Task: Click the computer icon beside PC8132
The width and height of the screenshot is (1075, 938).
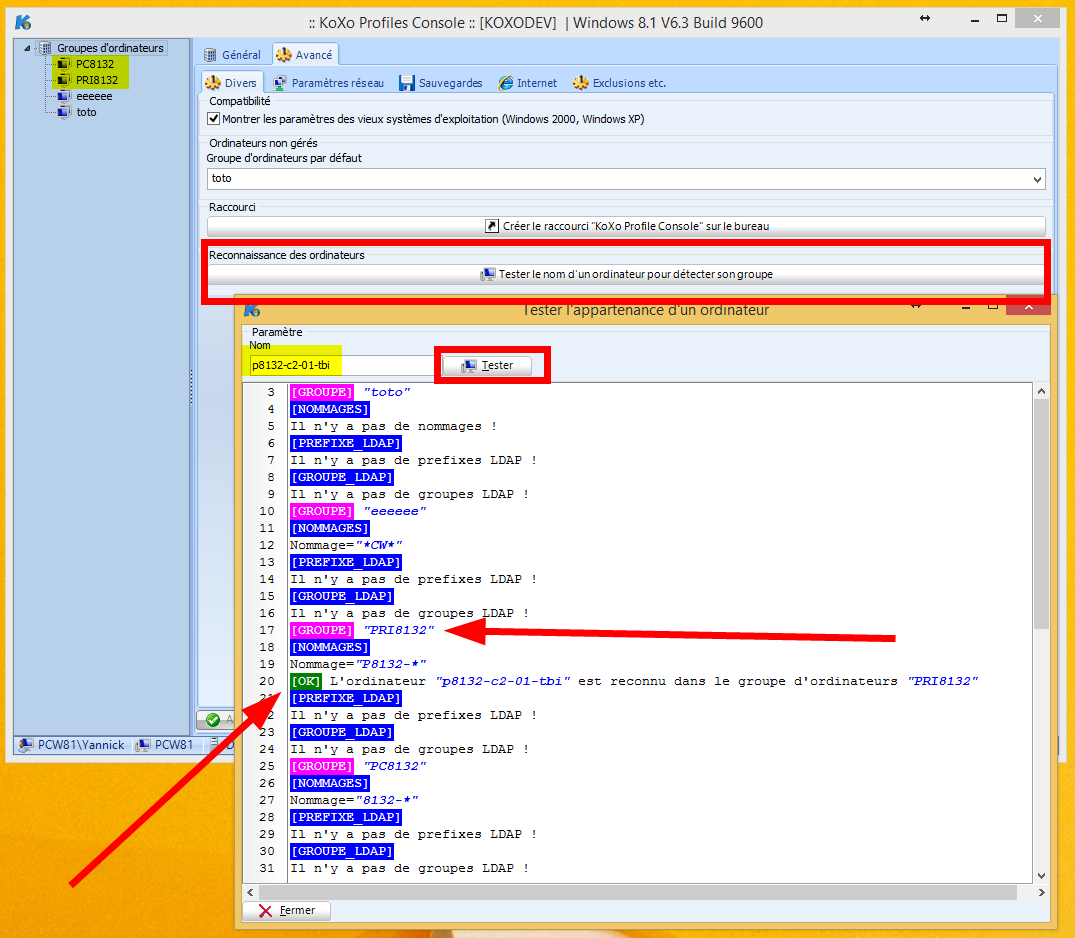Action: pos(64,64)
